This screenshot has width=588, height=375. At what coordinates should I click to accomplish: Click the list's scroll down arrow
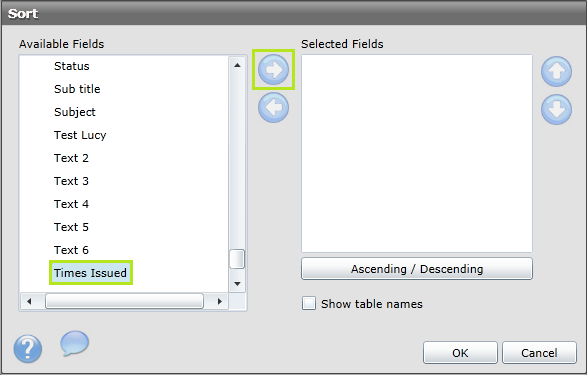click(x=237, y=284)
